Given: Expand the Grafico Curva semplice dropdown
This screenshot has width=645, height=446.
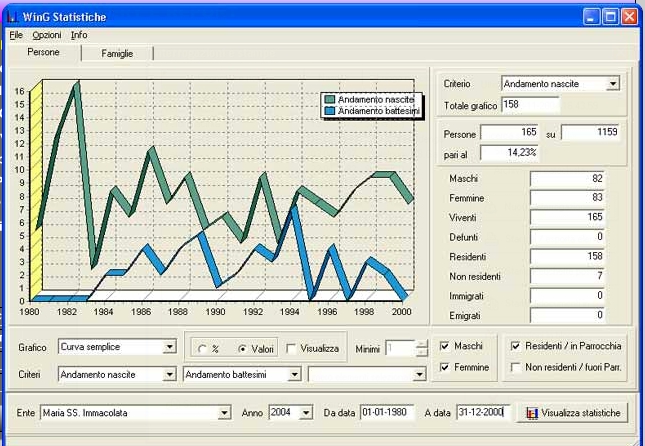Looking at the screenshot, I should coord(169,348).
